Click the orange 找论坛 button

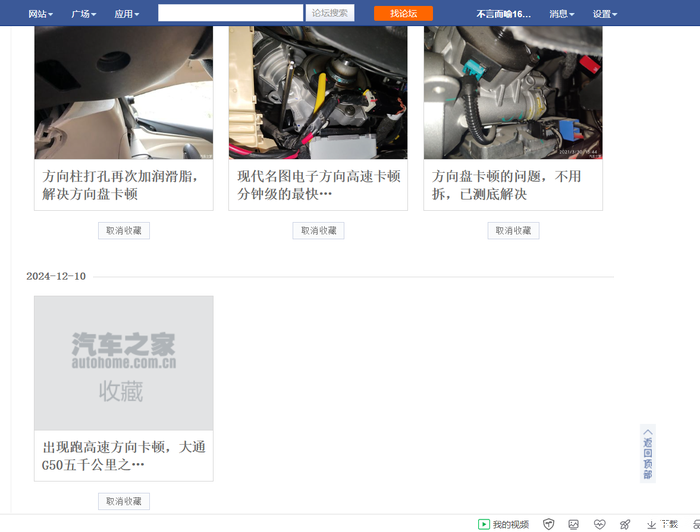tap(403, 13)
